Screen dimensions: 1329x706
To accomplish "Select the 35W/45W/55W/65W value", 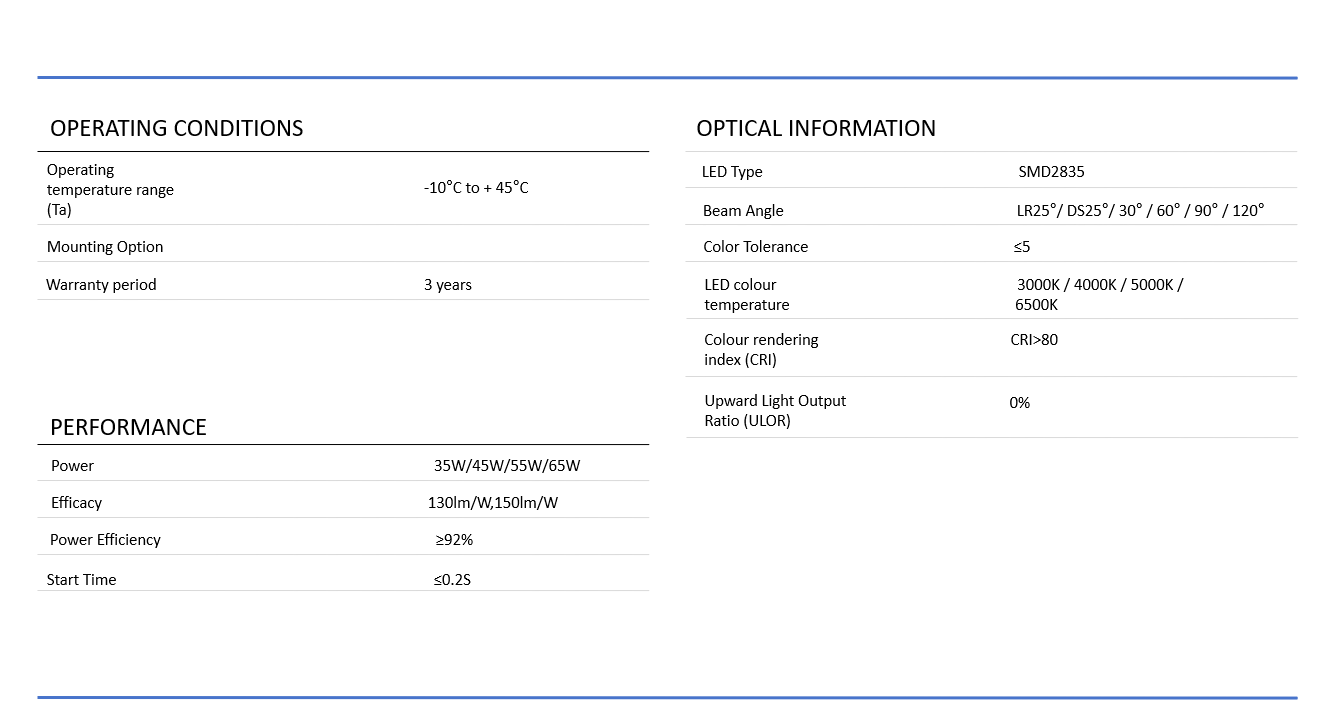I will pyautogui.click(x=507, y=466).
